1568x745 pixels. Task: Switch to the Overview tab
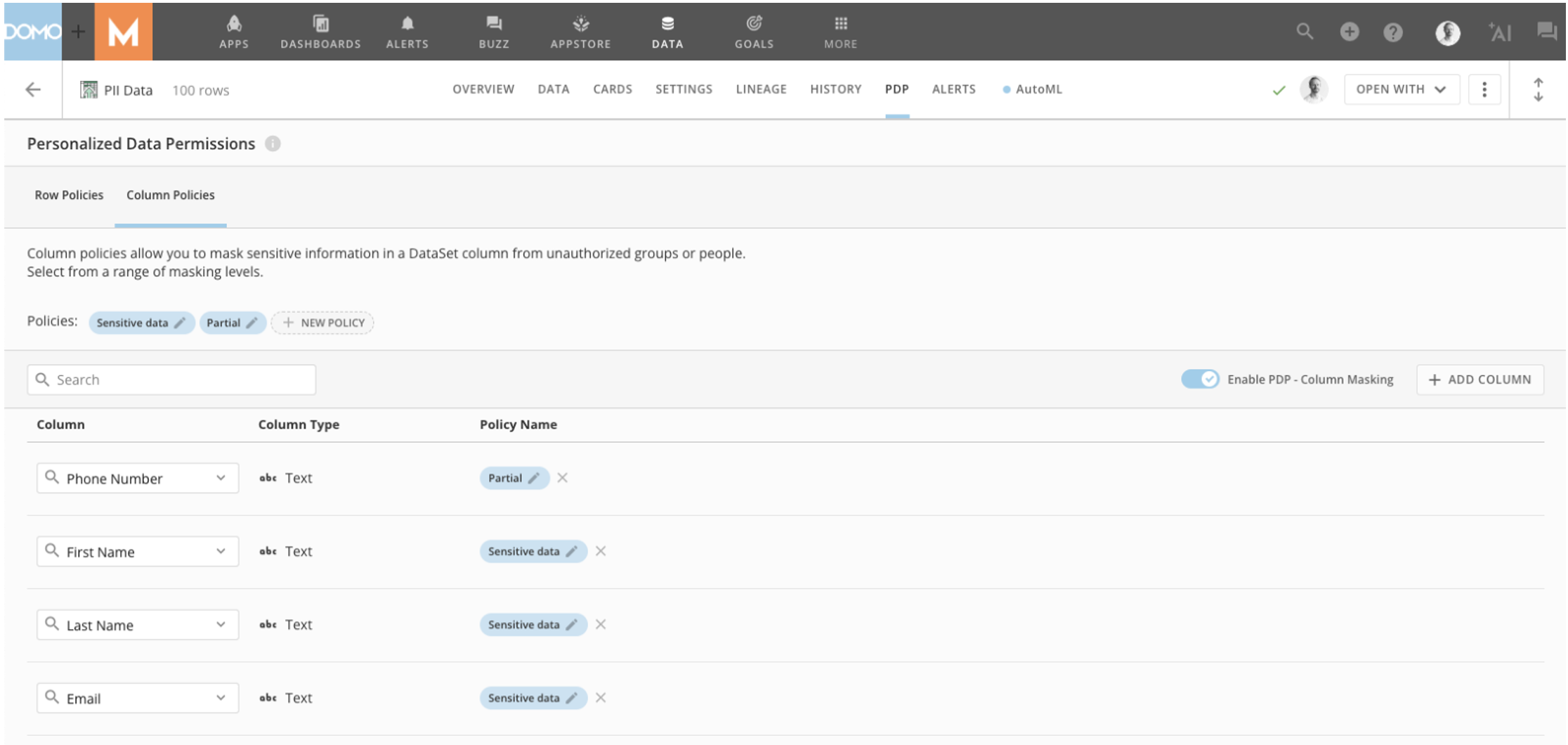coord(483,89)
